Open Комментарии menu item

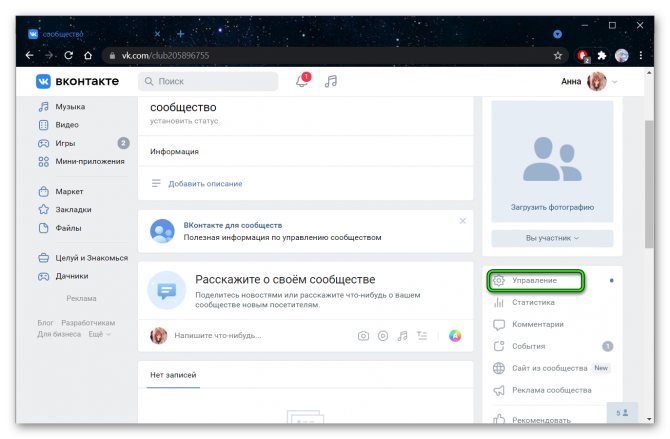coord(538,324)
